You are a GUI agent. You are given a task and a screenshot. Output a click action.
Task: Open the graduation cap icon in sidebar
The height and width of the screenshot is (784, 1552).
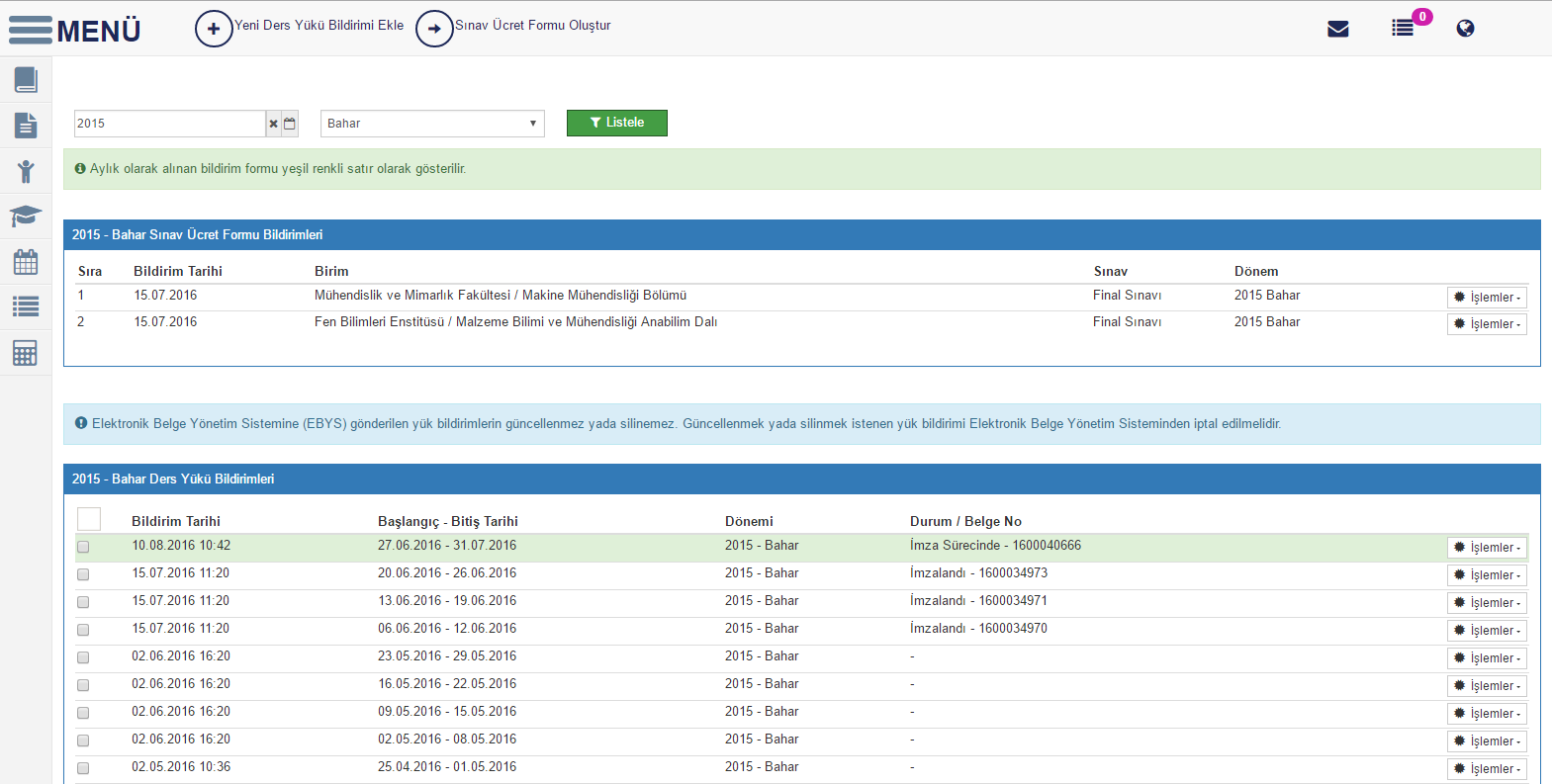[x=26, y=217]
